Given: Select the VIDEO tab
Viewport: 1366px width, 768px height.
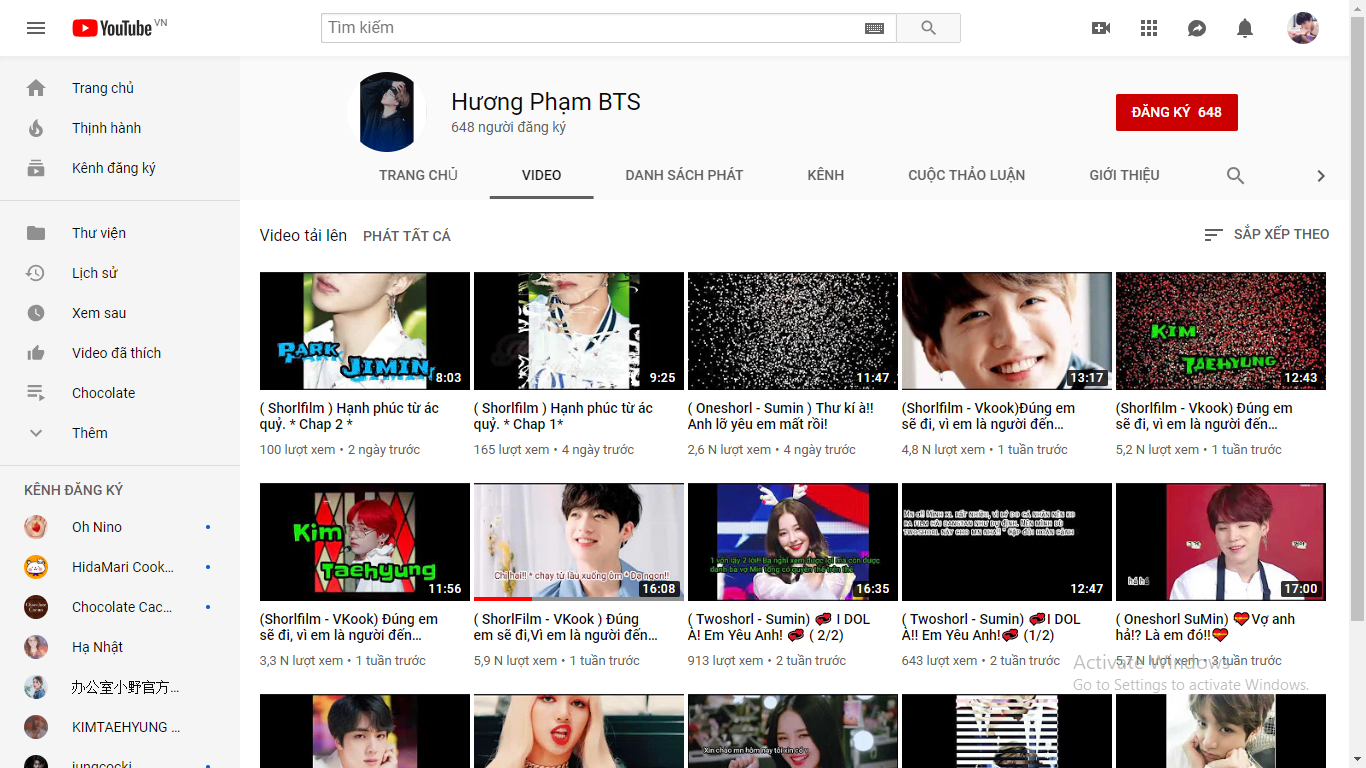Looking at the screenshot, I should [x=541, y=175].
